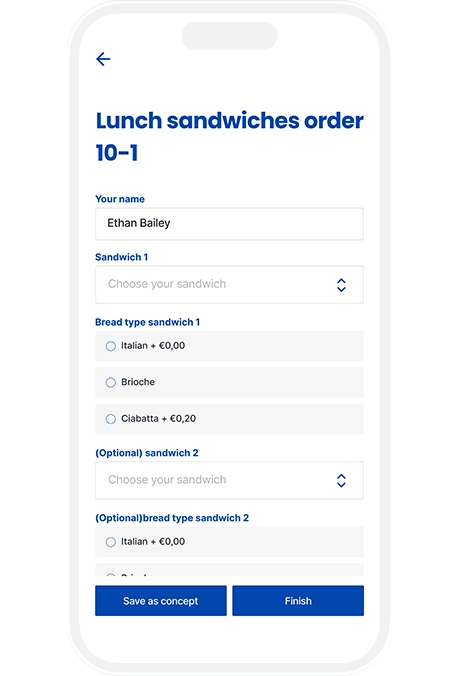Open the optional sandwich 2 dropdown
This screenshot has height=676, width=459.
pyautogui.click(x=229, y=480)
